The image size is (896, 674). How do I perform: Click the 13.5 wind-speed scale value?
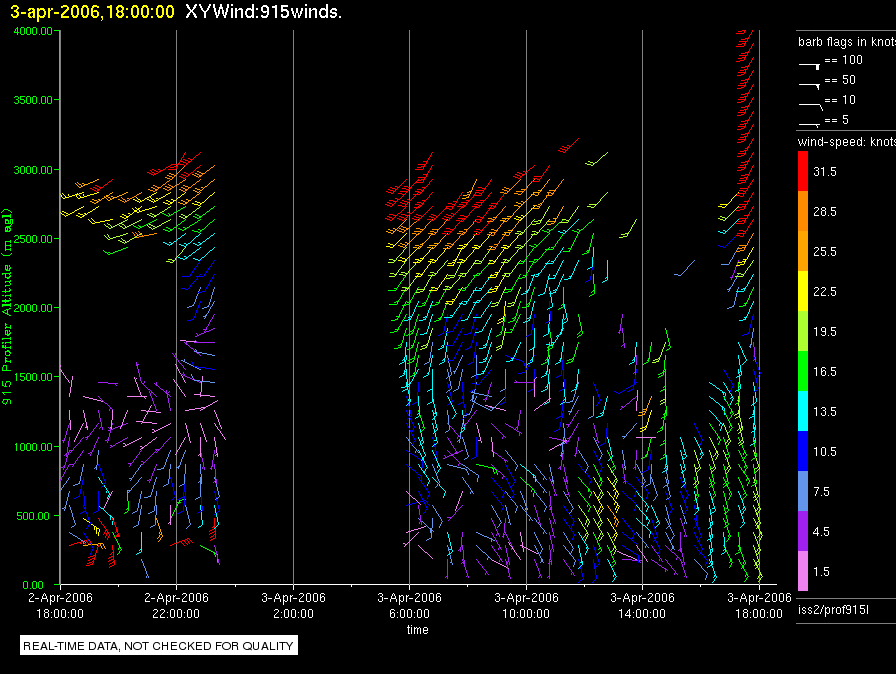[x=825, y=411]
